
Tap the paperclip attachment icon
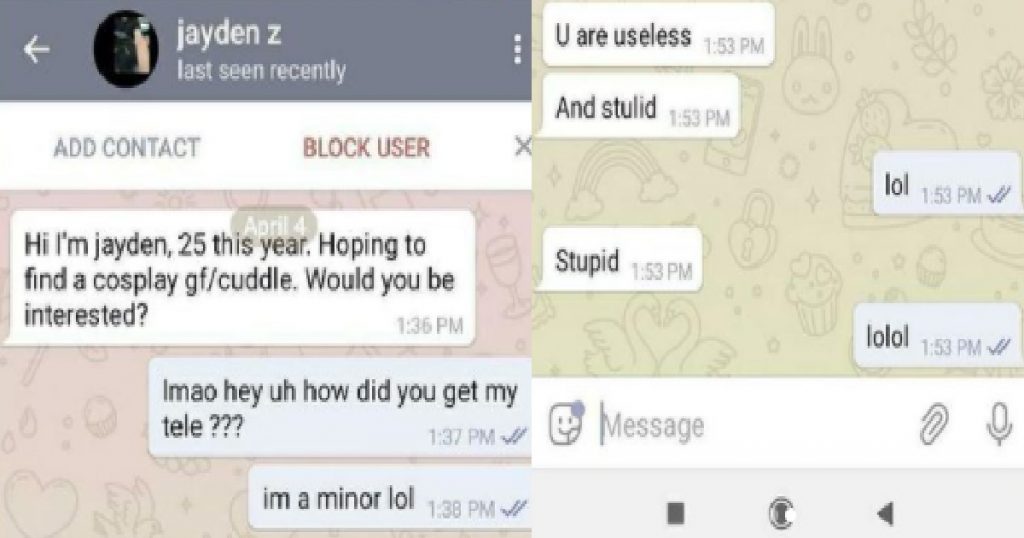coord(934,424)
